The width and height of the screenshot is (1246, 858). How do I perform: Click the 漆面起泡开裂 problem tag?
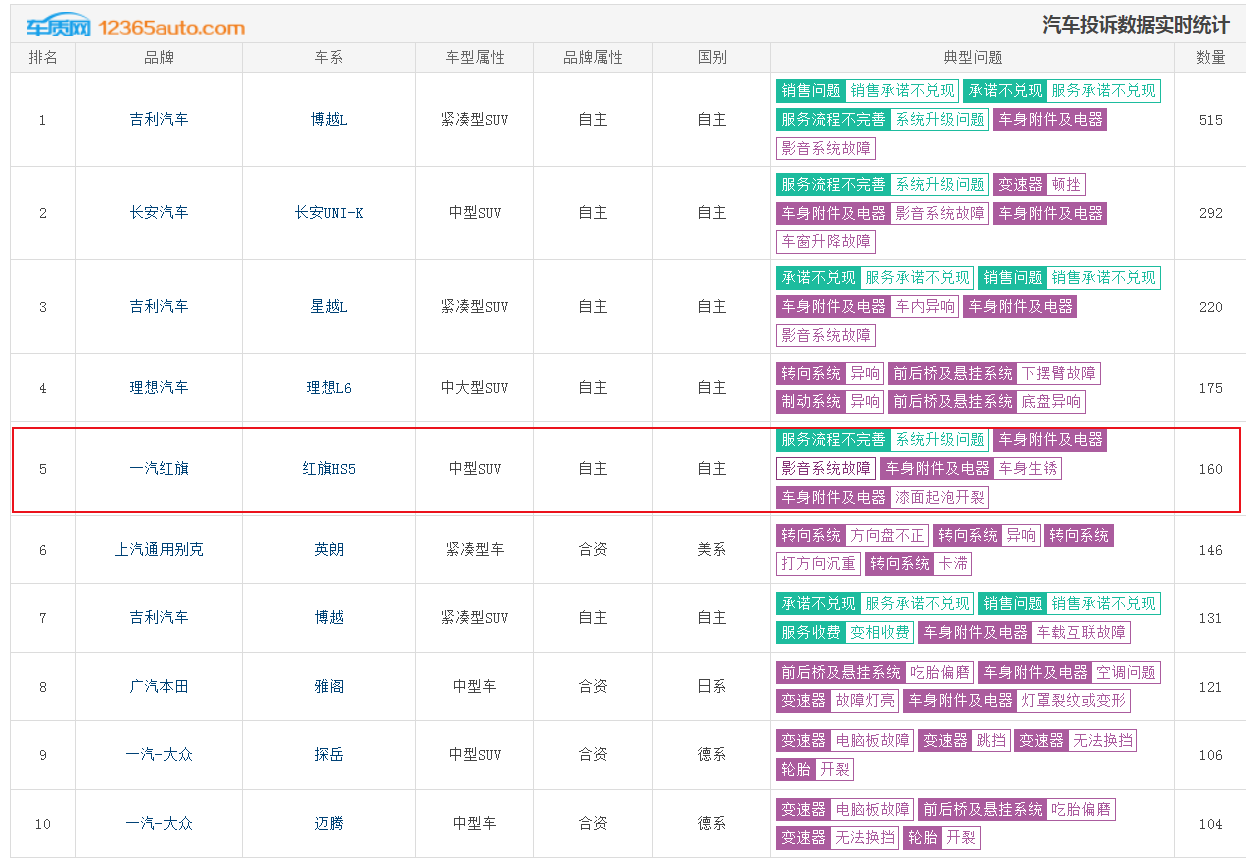point(940,497)
